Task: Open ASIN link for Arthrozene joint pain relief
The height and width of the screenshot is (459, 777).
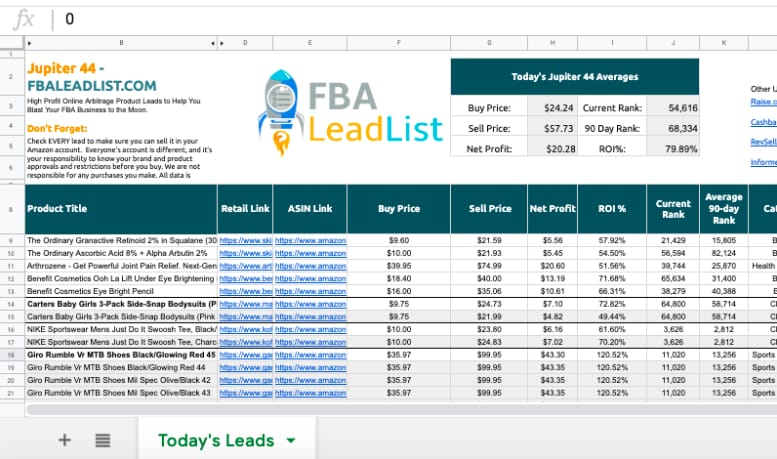Action: click(x=309, y=266)
